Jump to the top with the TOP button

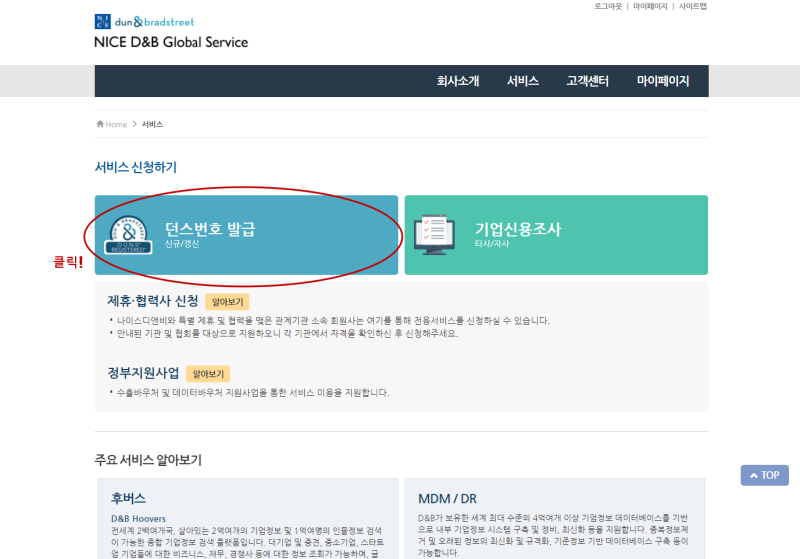(x=764, y=475)
